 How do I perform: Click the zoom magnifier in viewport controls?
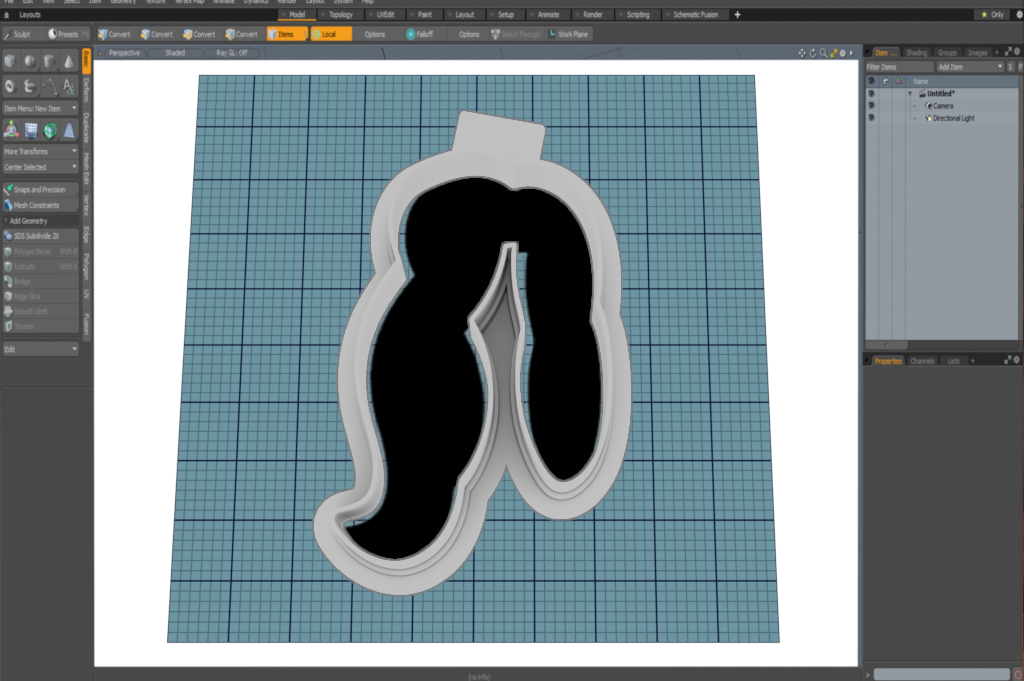point(822,52)
